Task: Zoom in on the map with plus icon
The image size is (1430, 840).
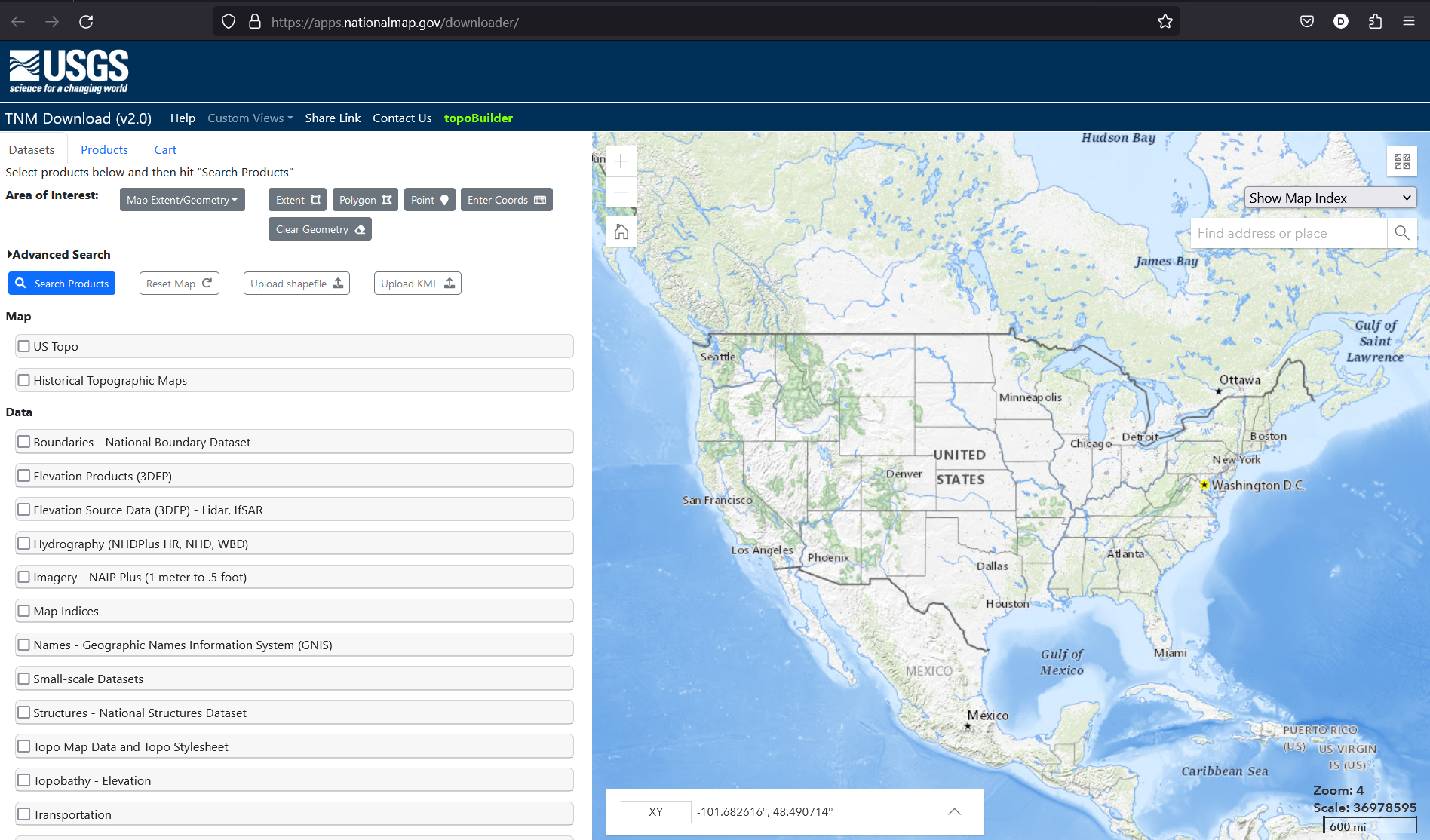Action: coord(621,161)
